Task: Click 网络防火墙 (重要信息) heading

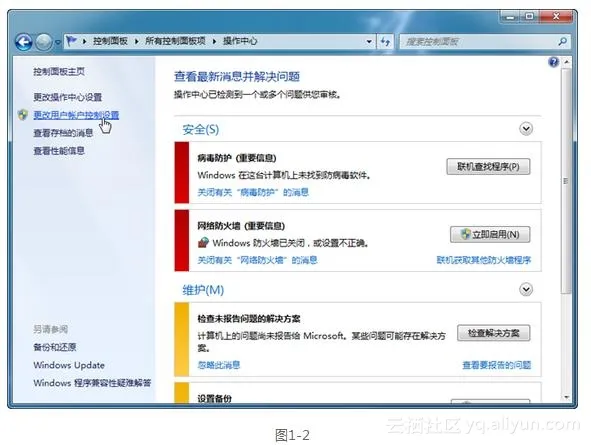Action: point(241,226)
